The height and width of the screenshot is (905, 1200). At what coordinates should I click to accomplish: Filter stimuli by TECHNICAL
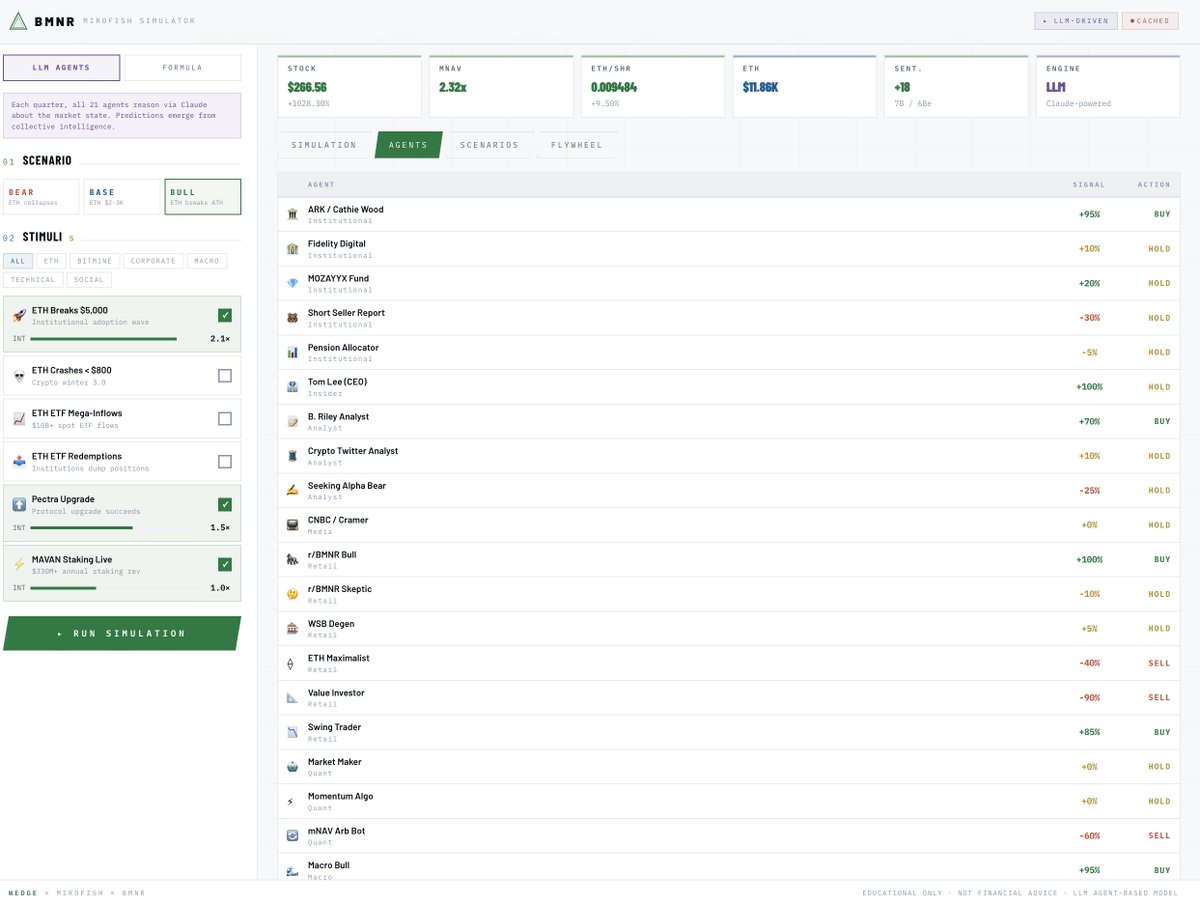[33, 280]
